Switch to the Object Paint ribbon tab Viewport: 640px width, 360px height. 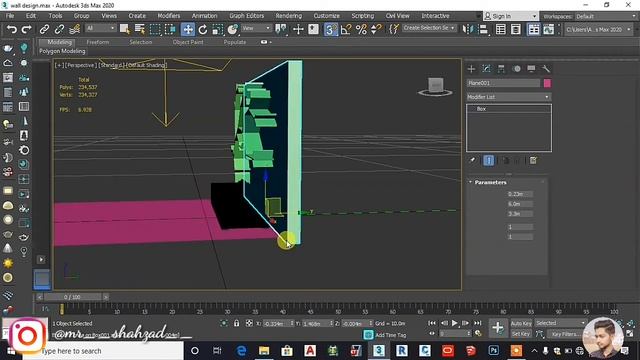tap(188, 42)
